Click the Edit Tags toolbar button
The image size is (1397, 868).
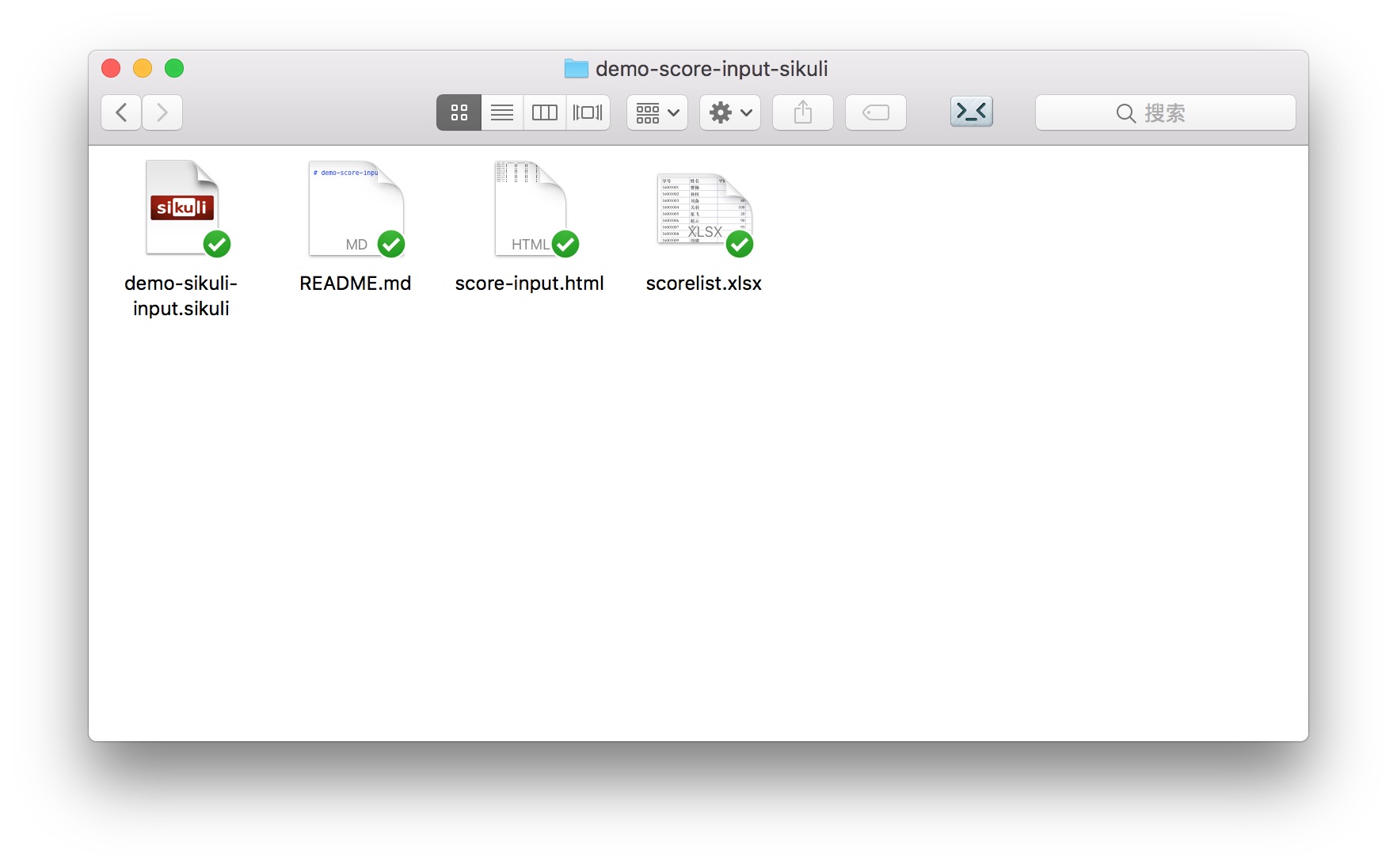tap(876, 112)
